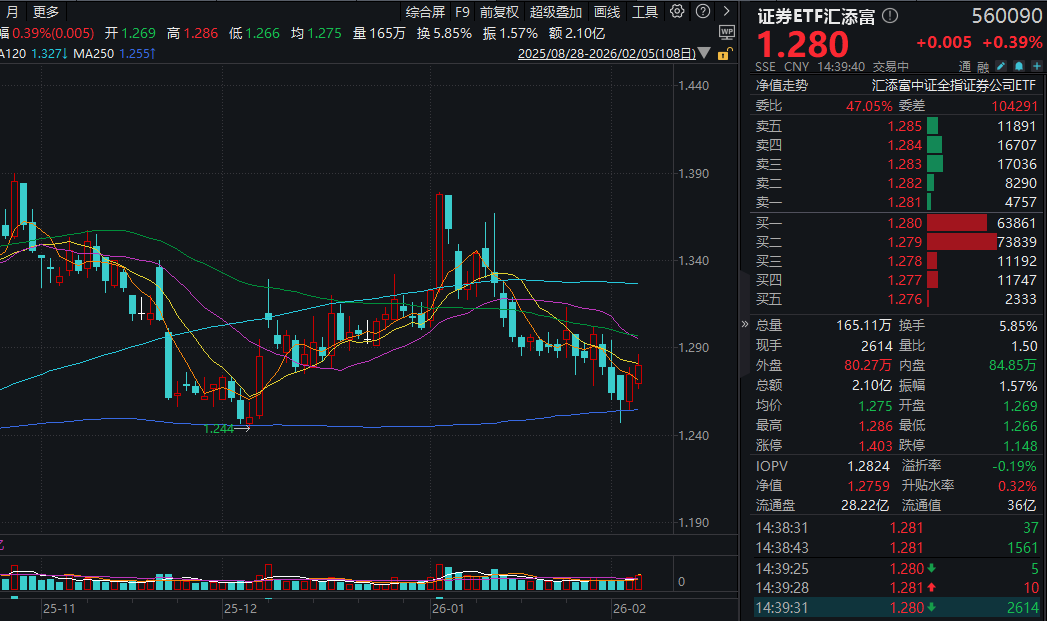Add to watchlist using the plus icon
The width and height of the screenshot is (1047, 621).
click(1037, 66)
